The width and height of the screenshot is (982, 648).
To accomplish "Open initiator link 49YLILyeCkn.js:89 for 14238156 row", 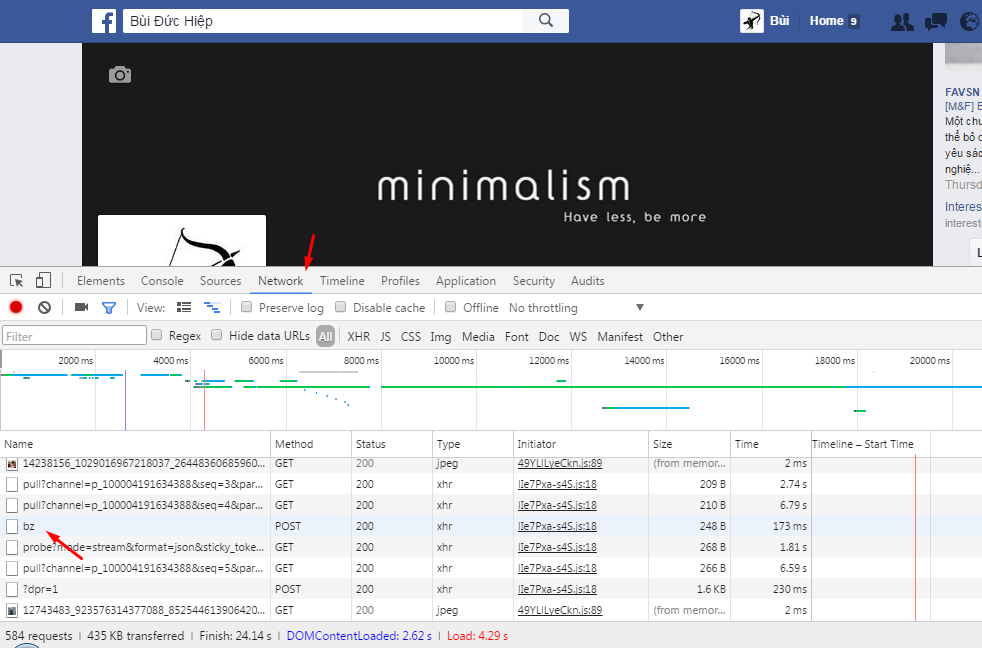I will 560,464.
